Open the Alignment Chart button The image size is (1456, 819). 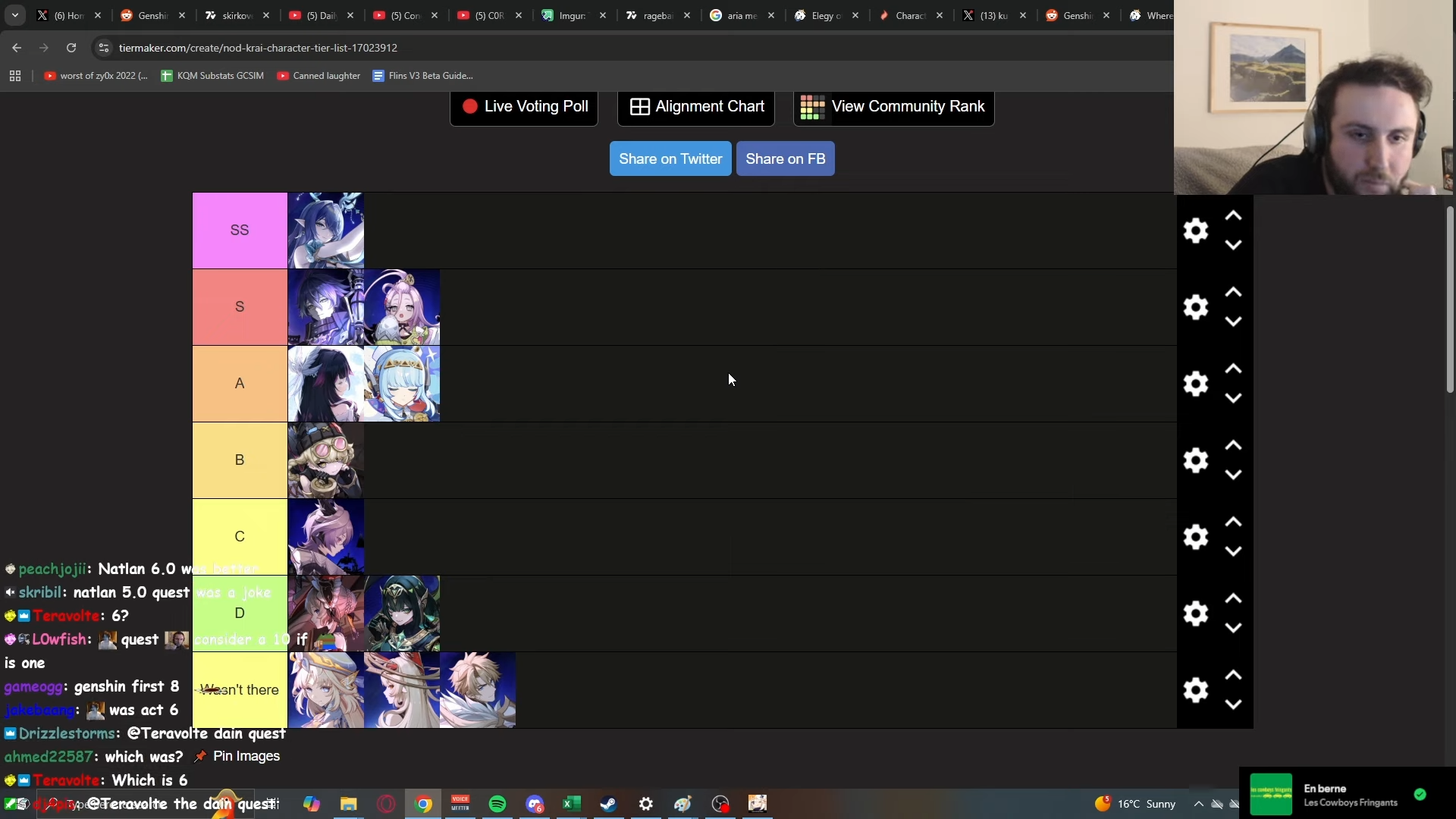click(x=696, y=107)
